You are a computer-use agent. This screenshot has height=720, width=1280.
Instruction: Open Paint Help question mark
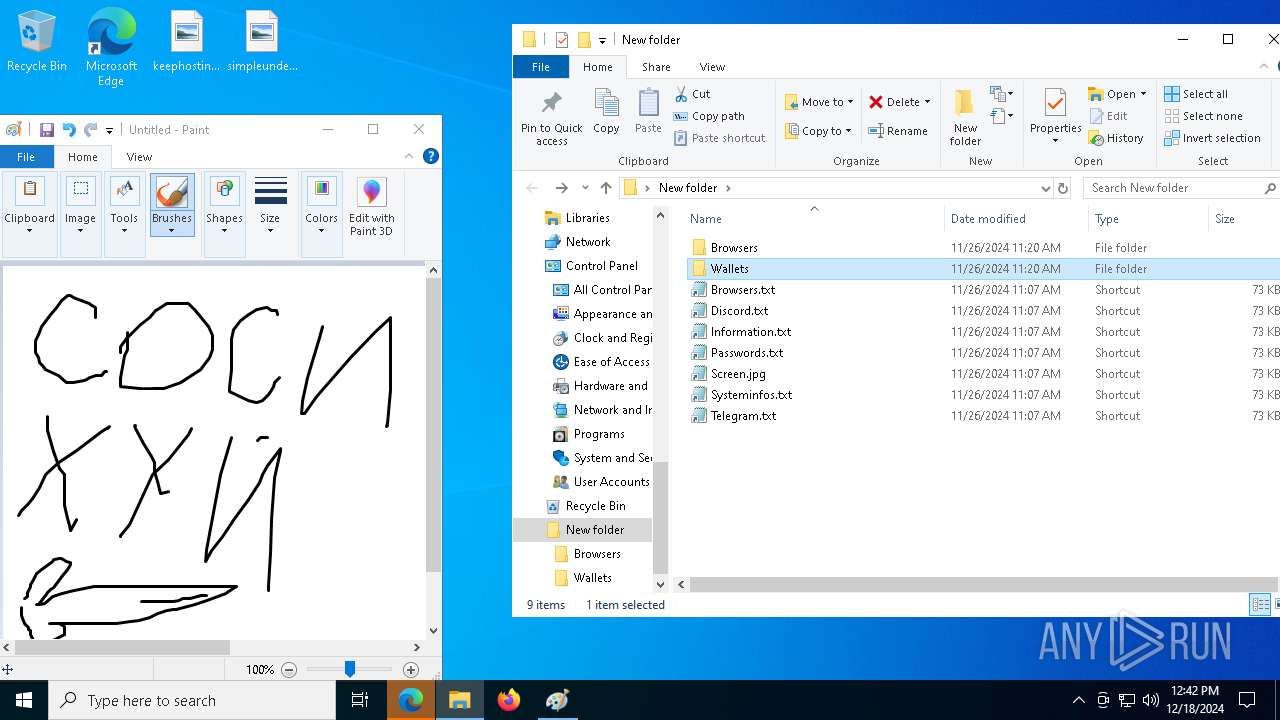[431, 156]
